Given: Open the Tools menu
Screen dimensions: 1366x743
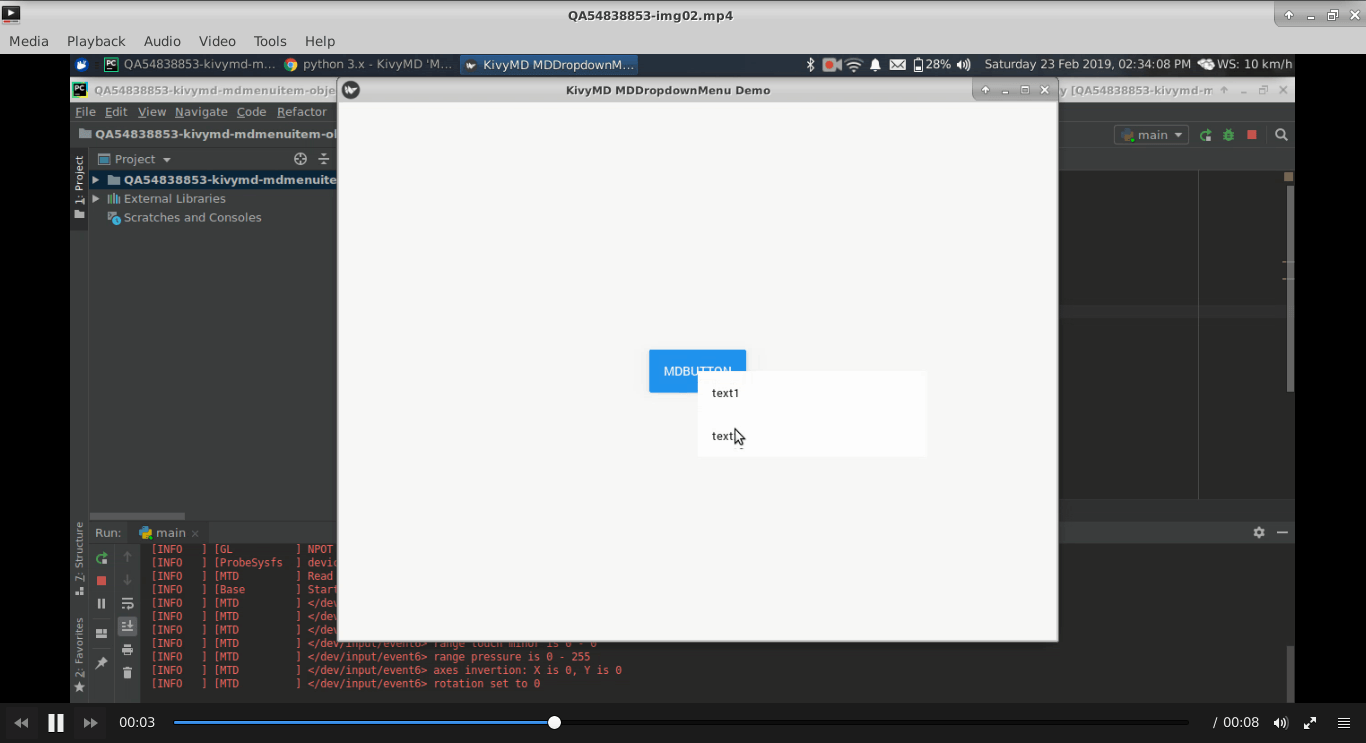Looking at the screenshot, I should point(270,41).
